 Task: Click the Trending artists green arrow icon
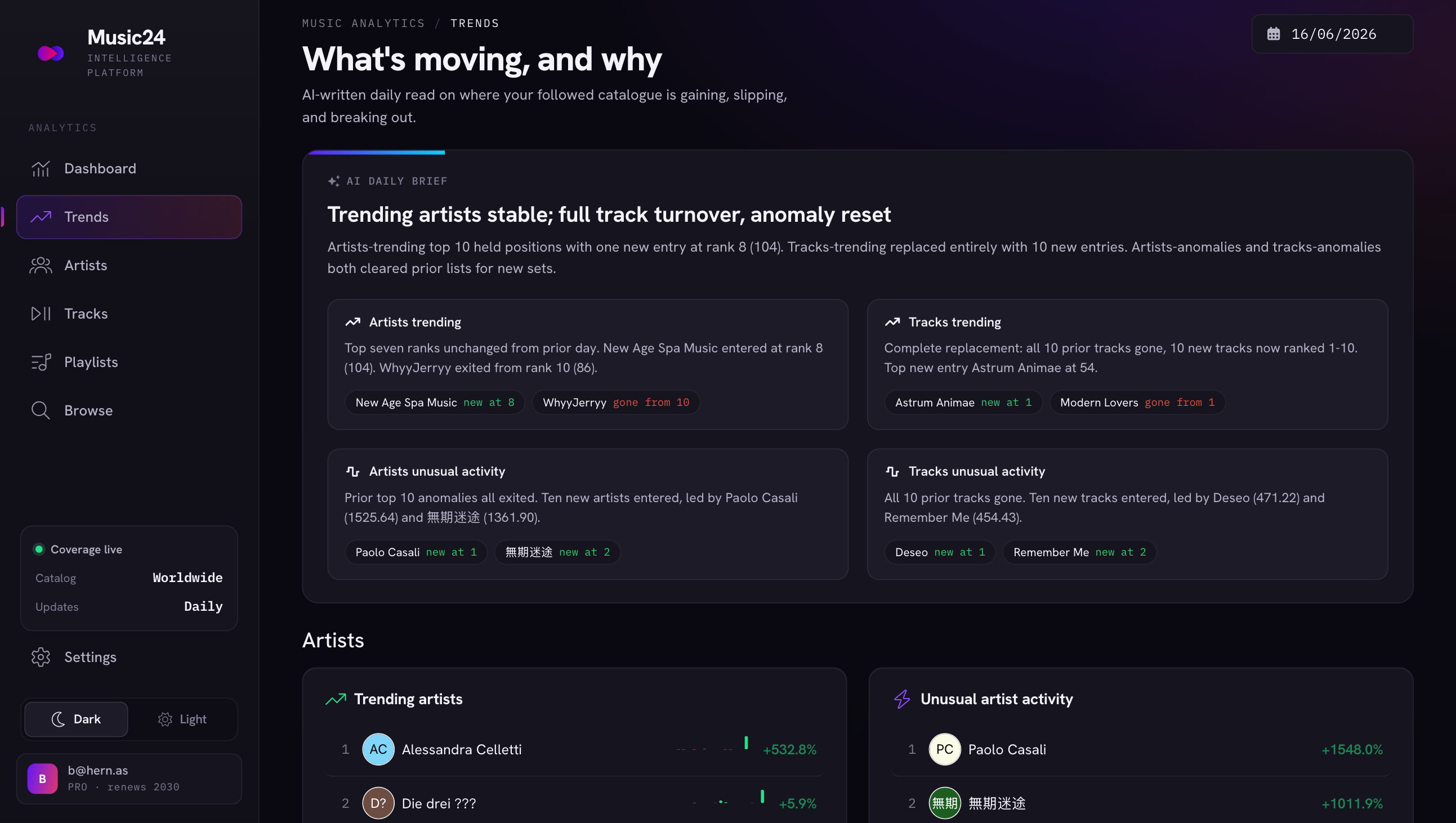pyautogui.click(x=336, y=699)
